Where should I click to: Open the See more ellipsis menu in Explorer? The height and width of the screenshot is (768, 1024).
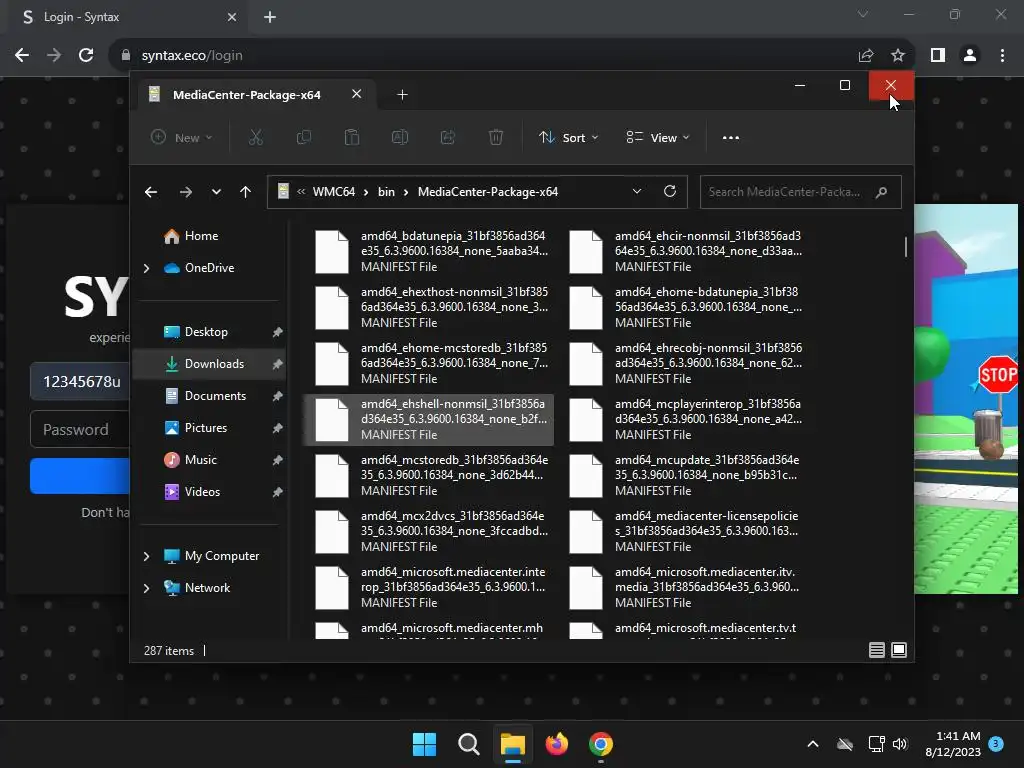pyautogui.click(x=731, y=138)
